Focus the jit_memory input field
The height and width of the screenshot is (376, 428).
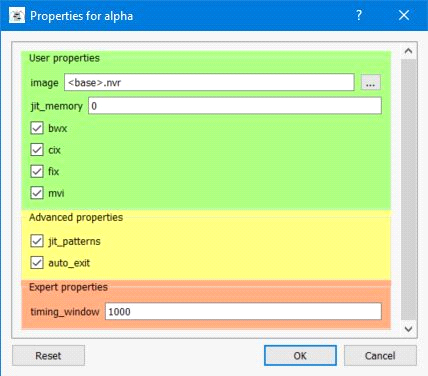pyautogui.click(x=235, y=106)
